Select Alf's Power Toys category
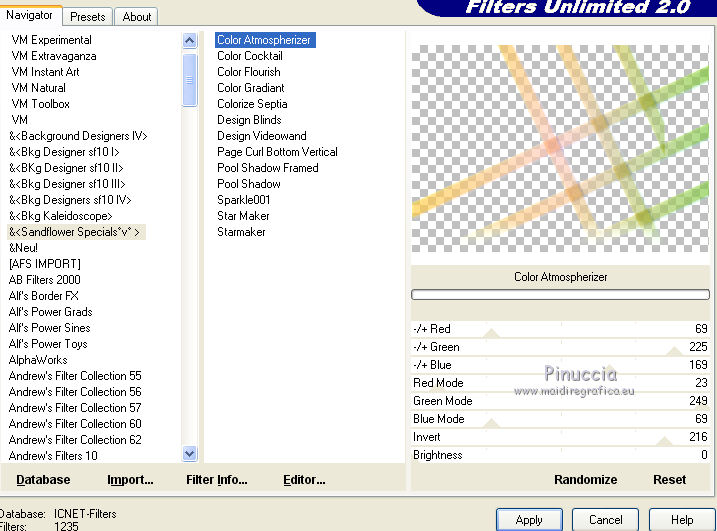Screen dimensions: 717x531 [48, 344]
